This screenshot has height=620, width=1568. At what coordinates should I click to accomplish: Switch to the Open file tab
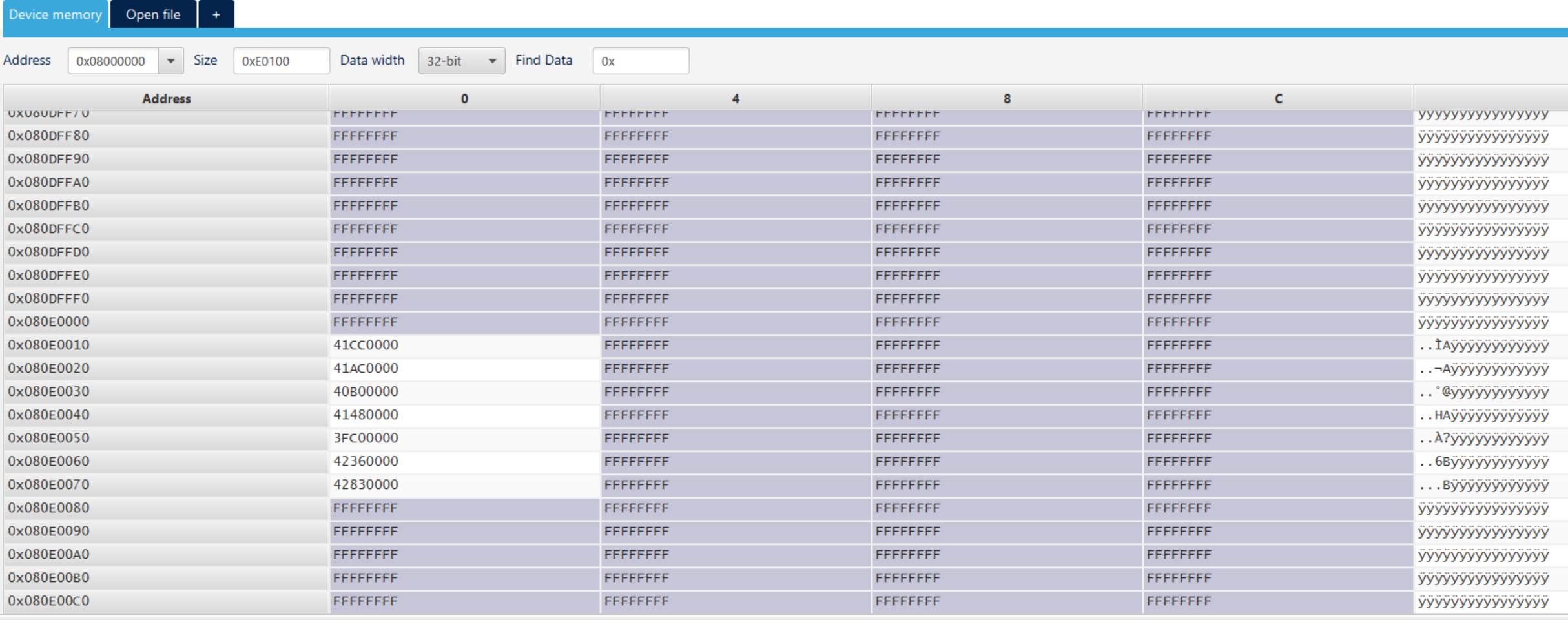pos(152,14)
